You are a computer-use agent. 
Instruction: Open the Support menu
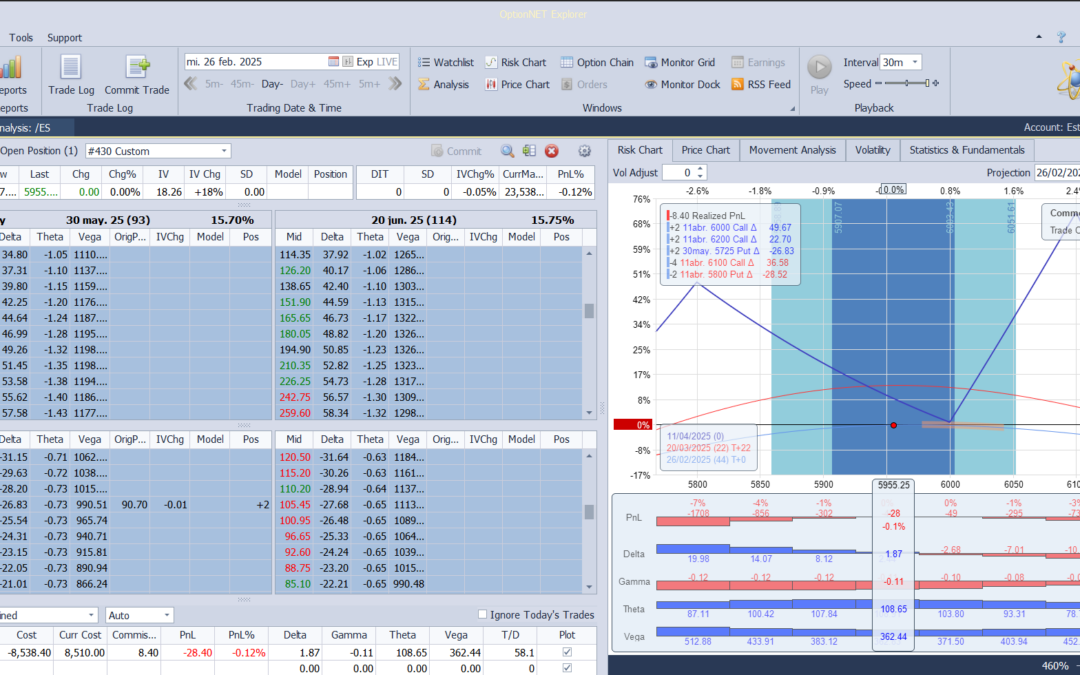[x=64, y=38]
